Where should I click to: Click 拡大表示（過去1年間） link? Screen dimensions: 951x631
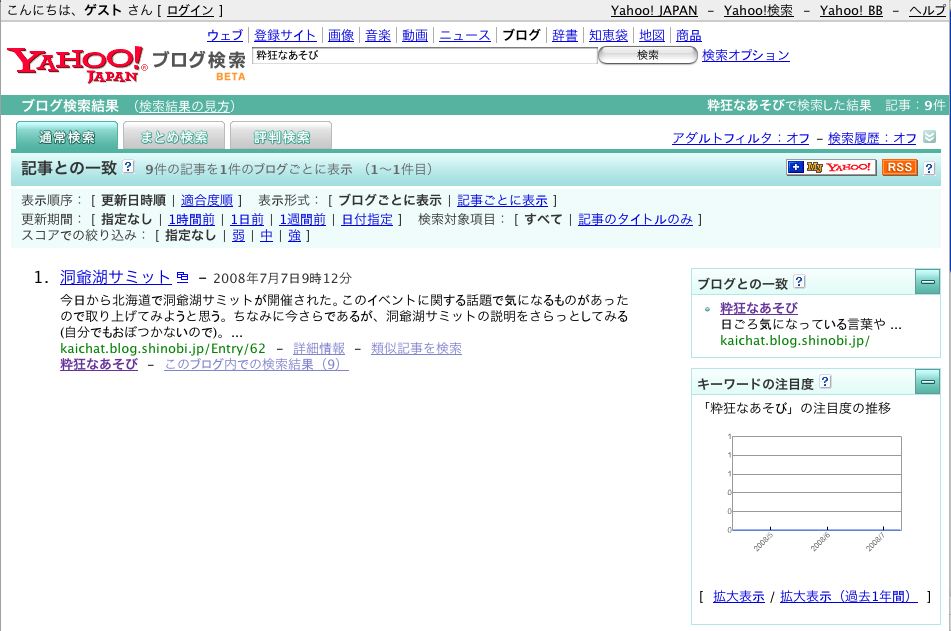pyautogui.click(x=849, y=596)
